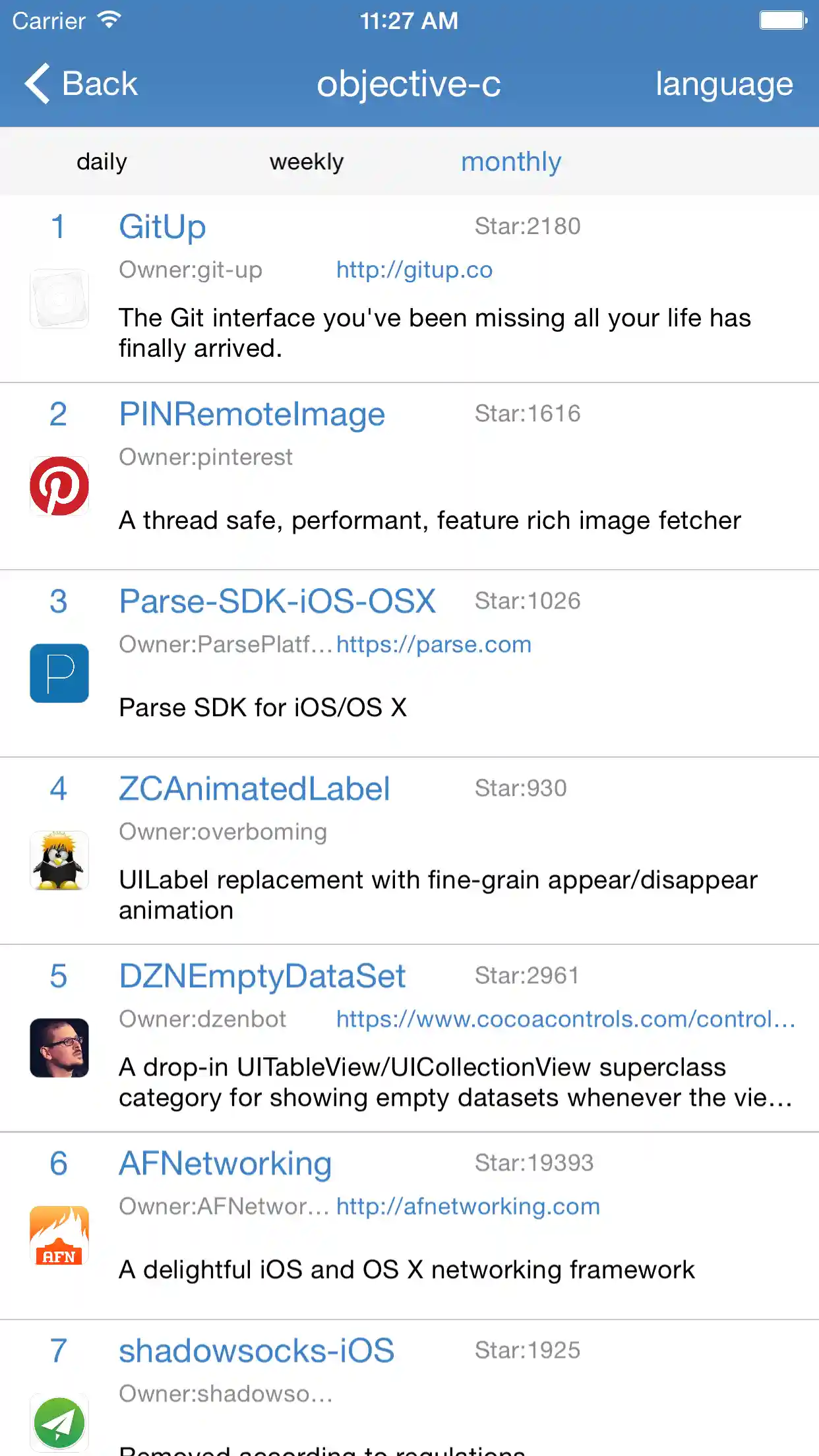
Task: Open the afnetworking.com website link
Action: pos(468,1206)
